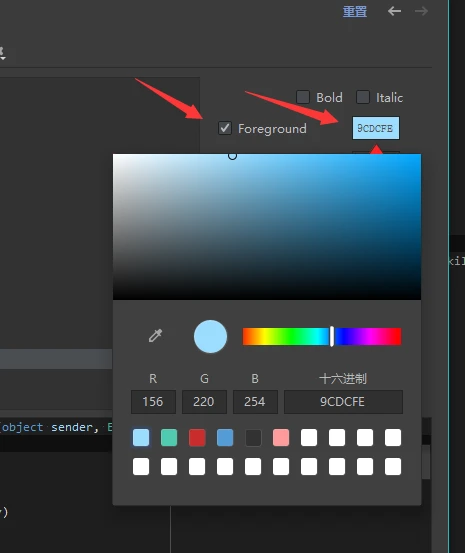The height and width of the screenshot is (553, 465).
Task: Click the hue slider bar
Action: click(322, 336)
